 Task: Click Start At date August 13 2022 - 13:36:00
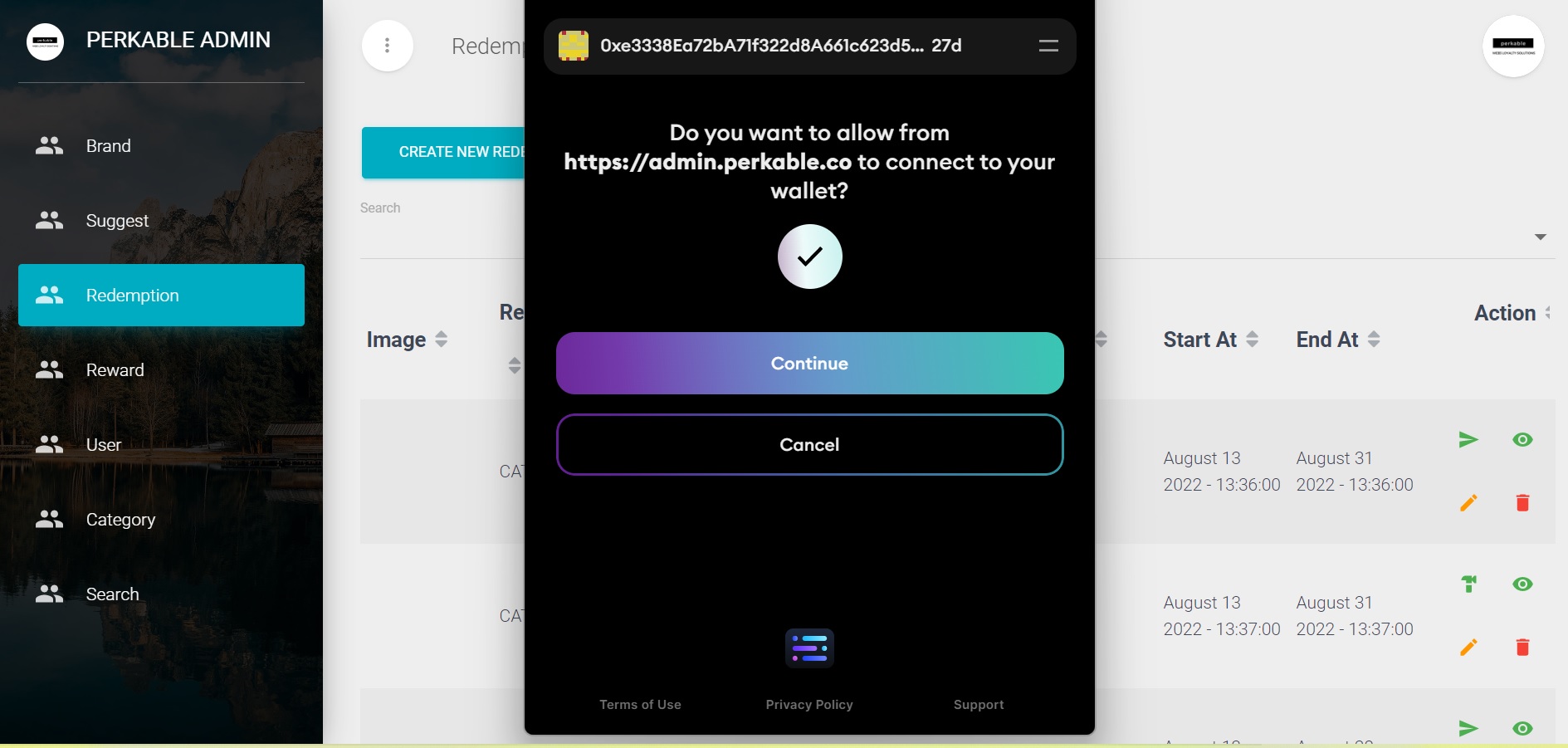tap(1221, 472)
